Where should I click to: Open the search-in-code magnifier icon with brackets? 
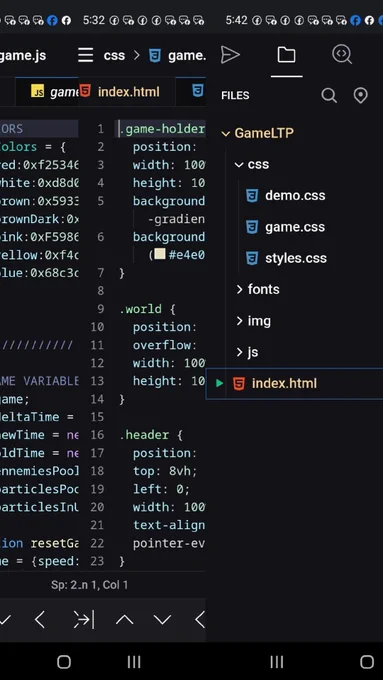pyautogui.click(x=342, y=55)
